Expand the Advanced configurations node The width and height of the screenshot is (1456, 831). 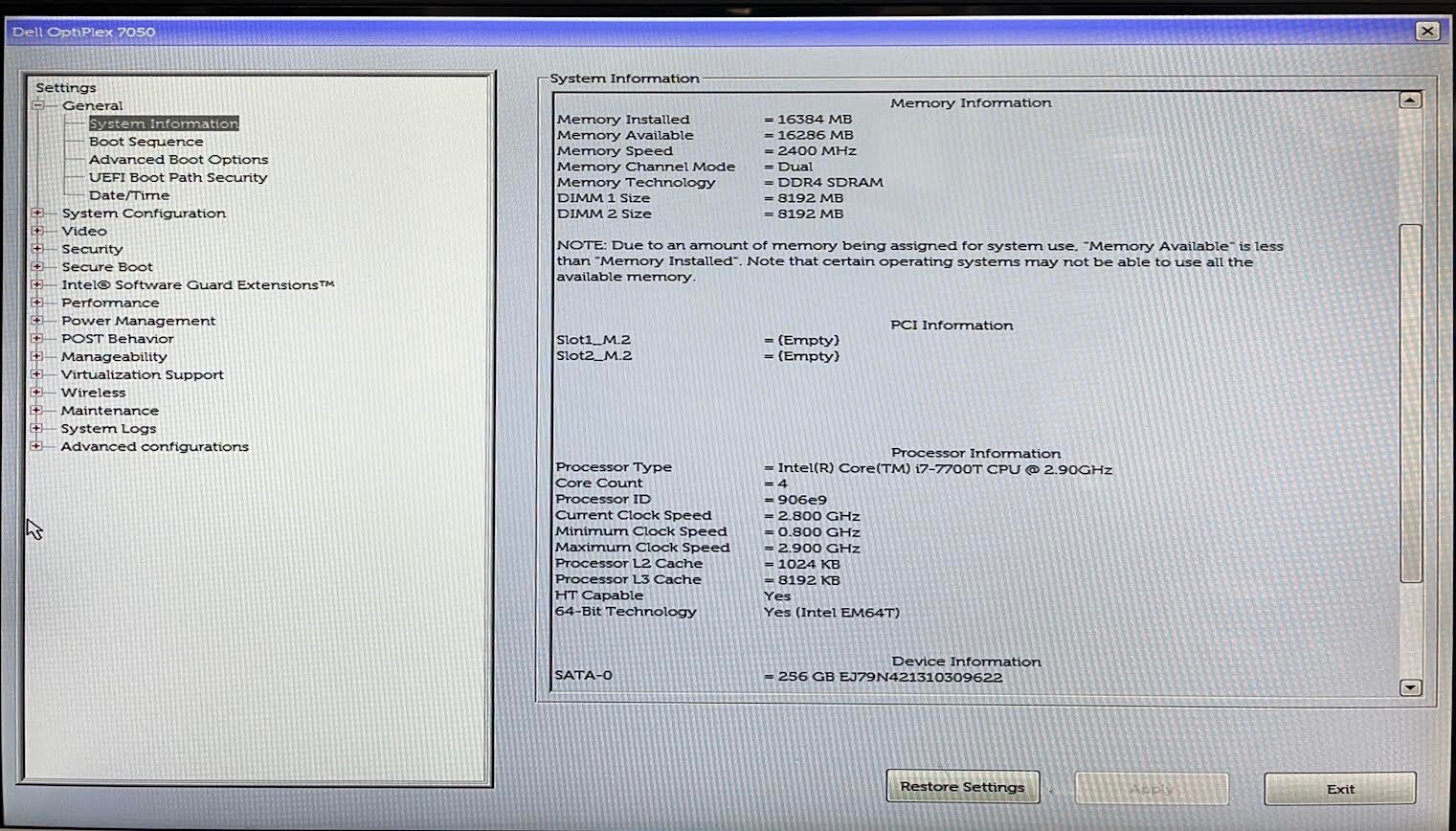pos(37,446)
